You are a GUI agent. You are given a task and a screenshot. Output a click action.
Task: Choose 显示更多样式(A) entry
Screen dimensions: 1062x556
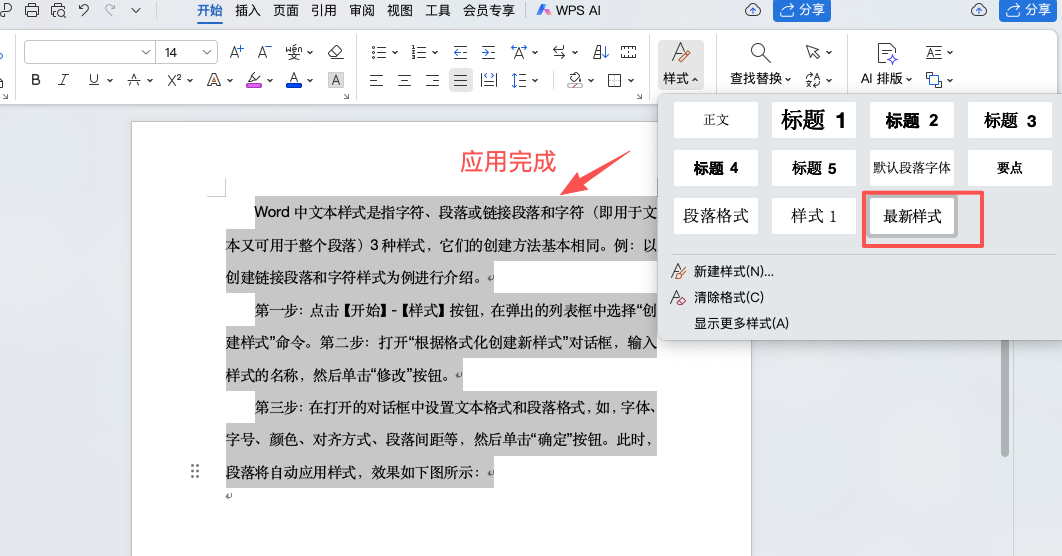[x=741, y=324]
